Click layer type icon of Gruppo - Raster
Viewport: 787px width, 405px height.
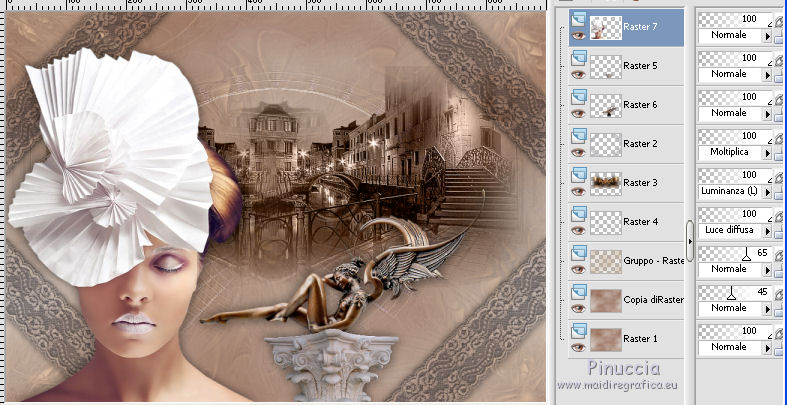coord(579,253)
